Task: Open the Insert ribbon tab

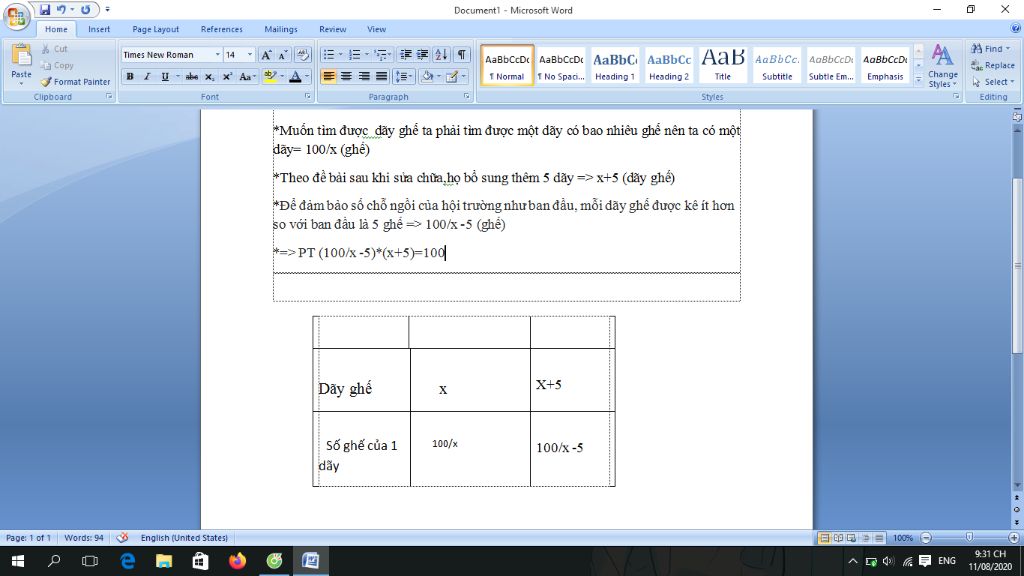Action: [x=99, y=29]
